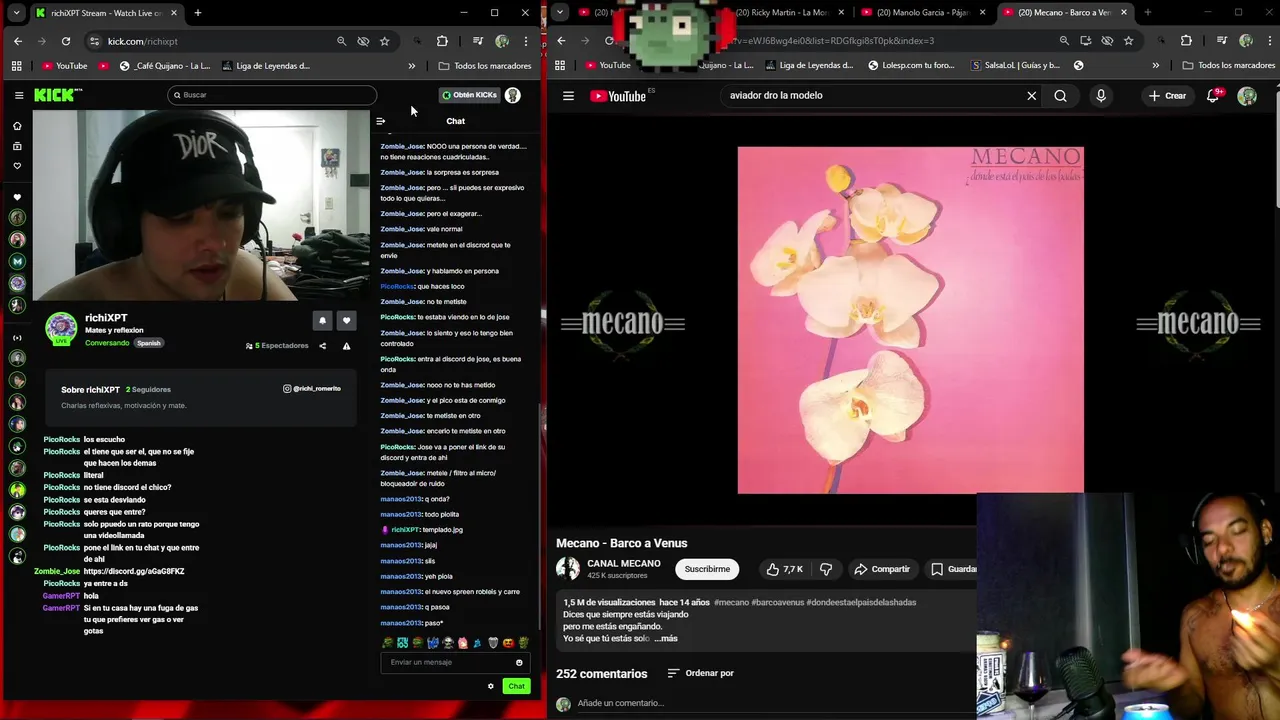
Task: Open Chrome three-dot menu in Kick window
Action: click(x=526, y=41)
